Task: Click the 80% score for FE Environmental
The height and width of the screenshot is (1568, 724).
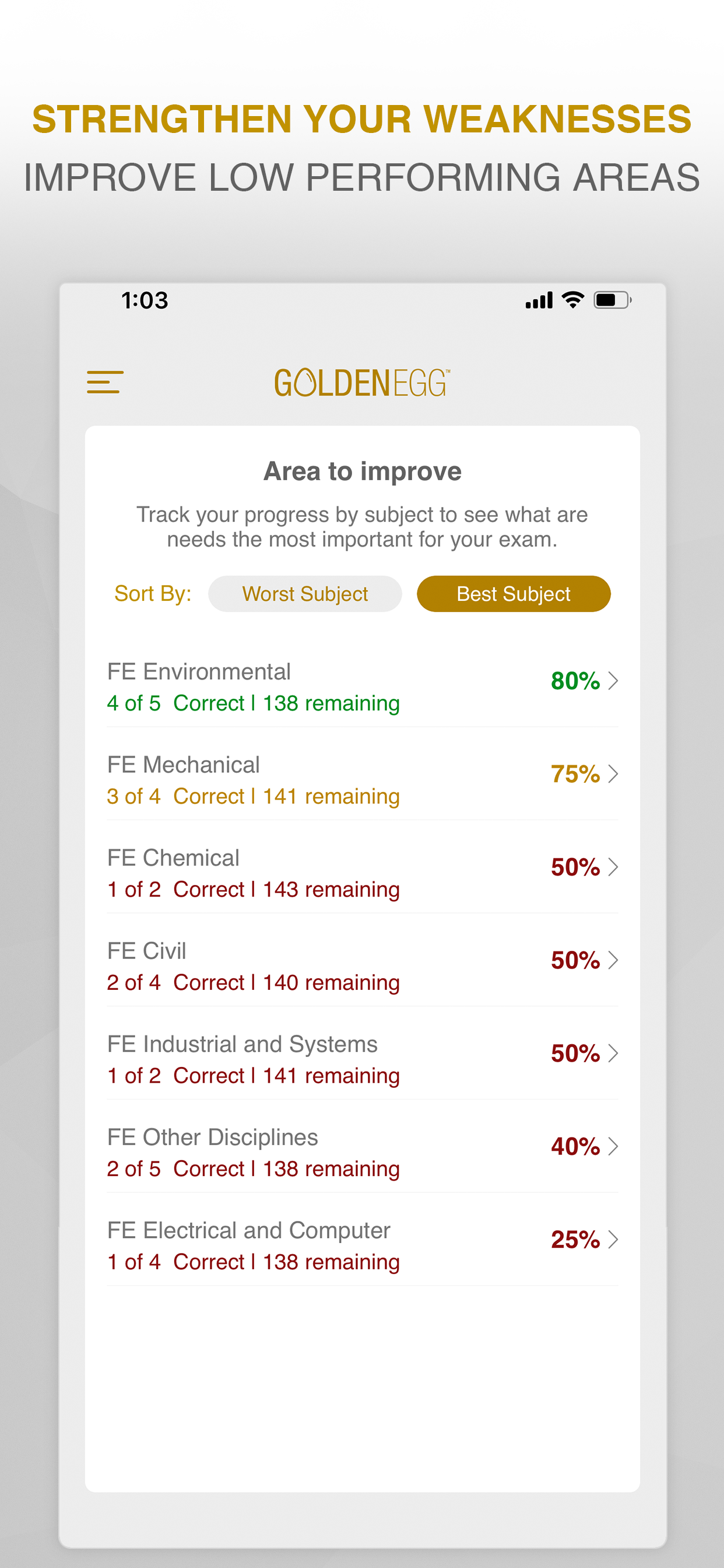Action: point(575,681)
